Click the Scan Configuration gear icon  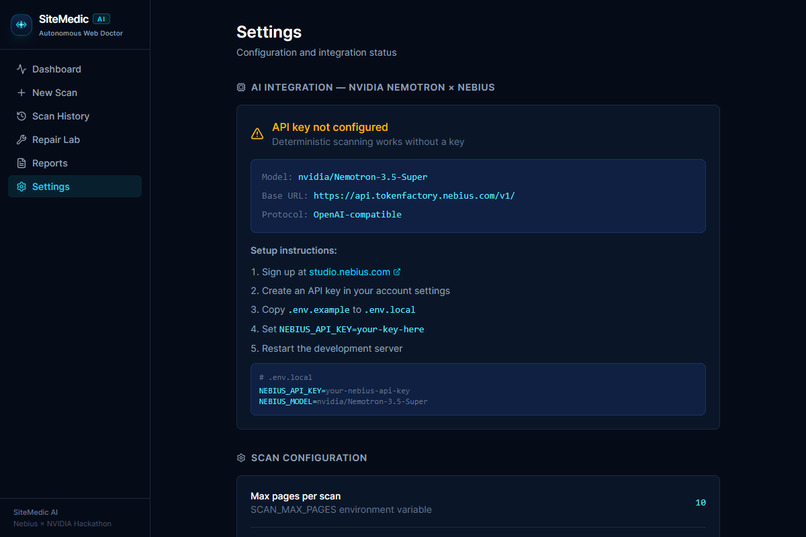241,458
